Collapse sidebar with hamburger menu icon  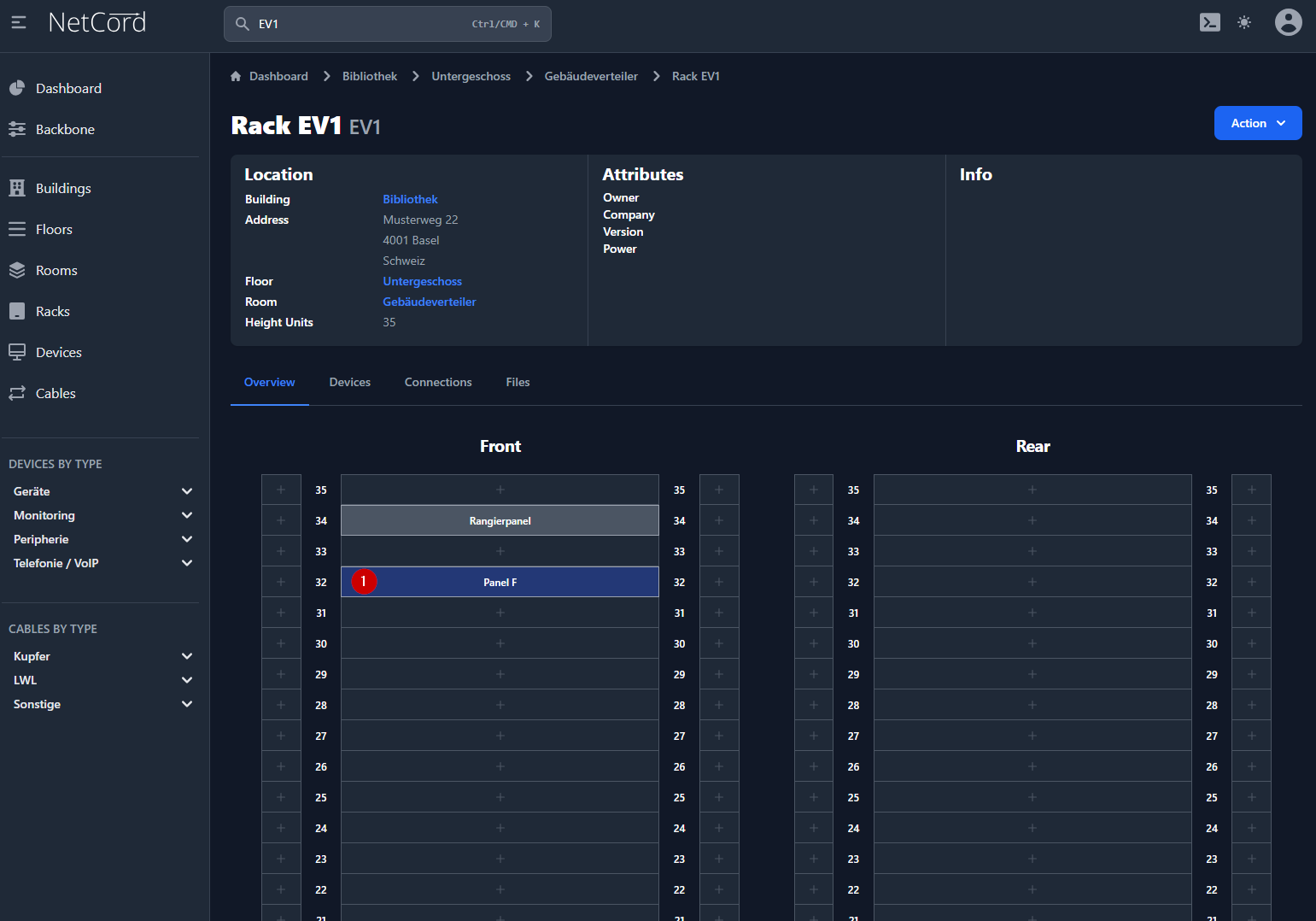(19, 23)
